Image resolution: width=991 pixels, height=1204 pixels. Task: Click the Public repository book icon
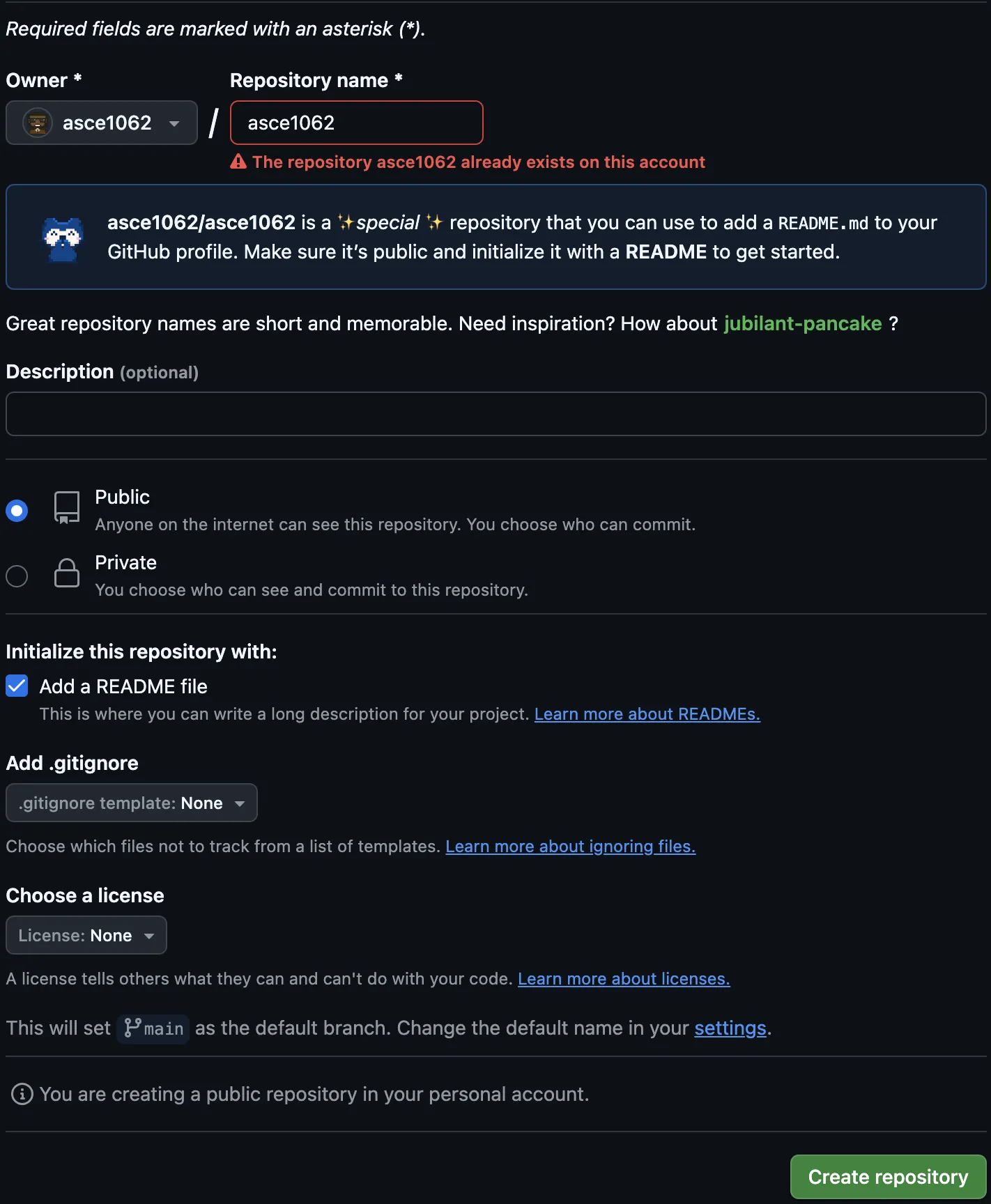(x=67, y=507)
